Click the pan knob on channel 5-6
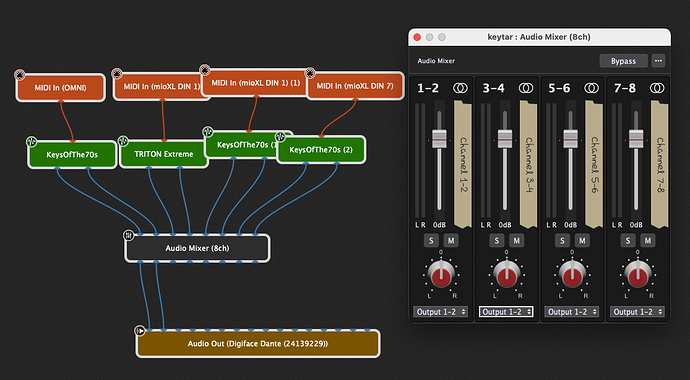This screenshot has height=380, width=690. [572, 274]
